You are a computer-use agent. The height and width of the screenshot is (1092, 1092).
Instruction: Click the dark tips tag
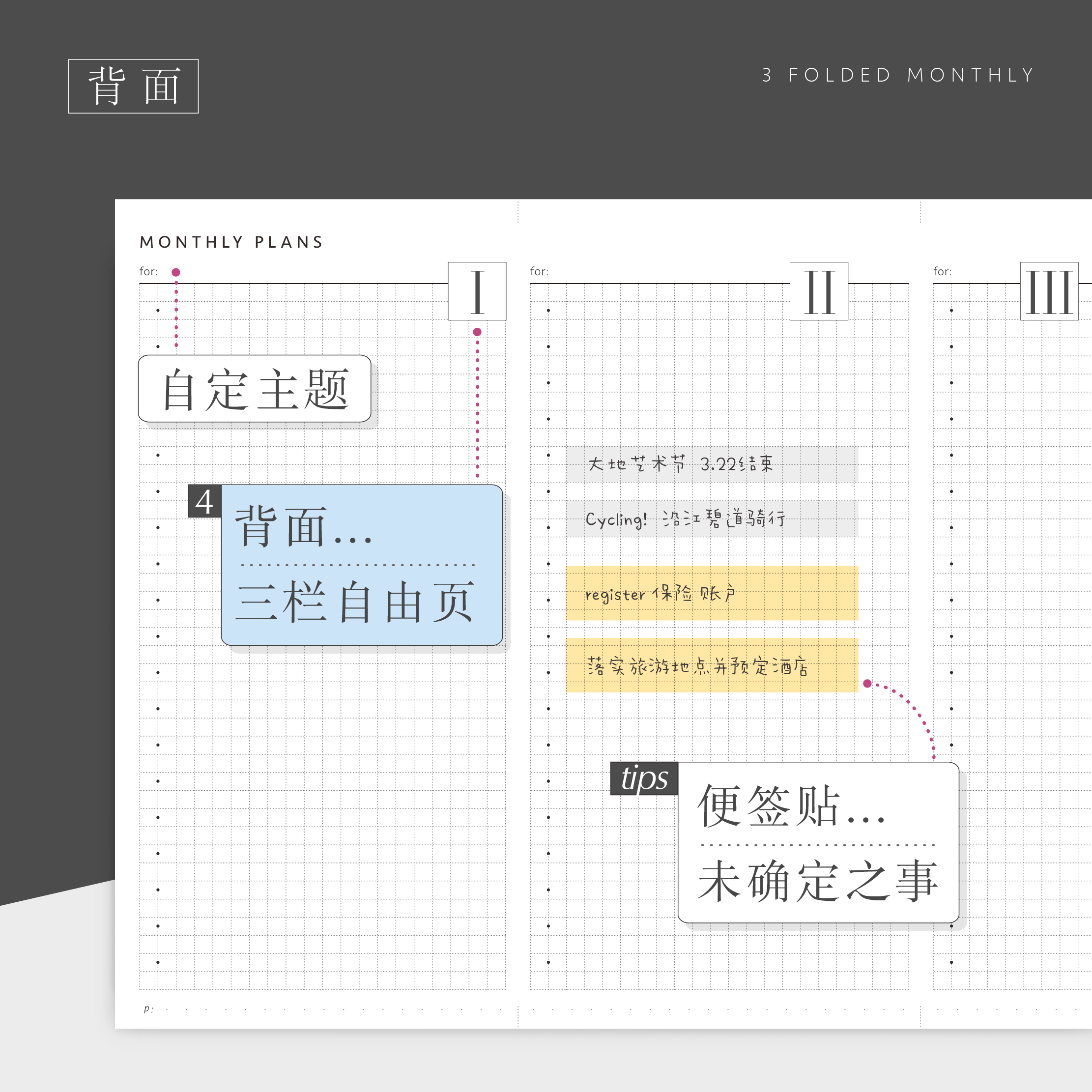(644, 778)
